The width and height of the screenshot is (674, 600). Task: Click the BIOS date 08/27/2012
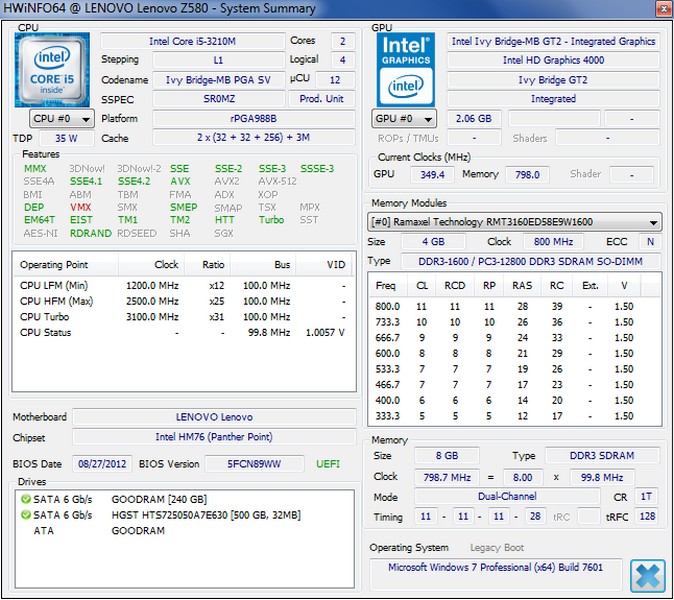point(102,464)
